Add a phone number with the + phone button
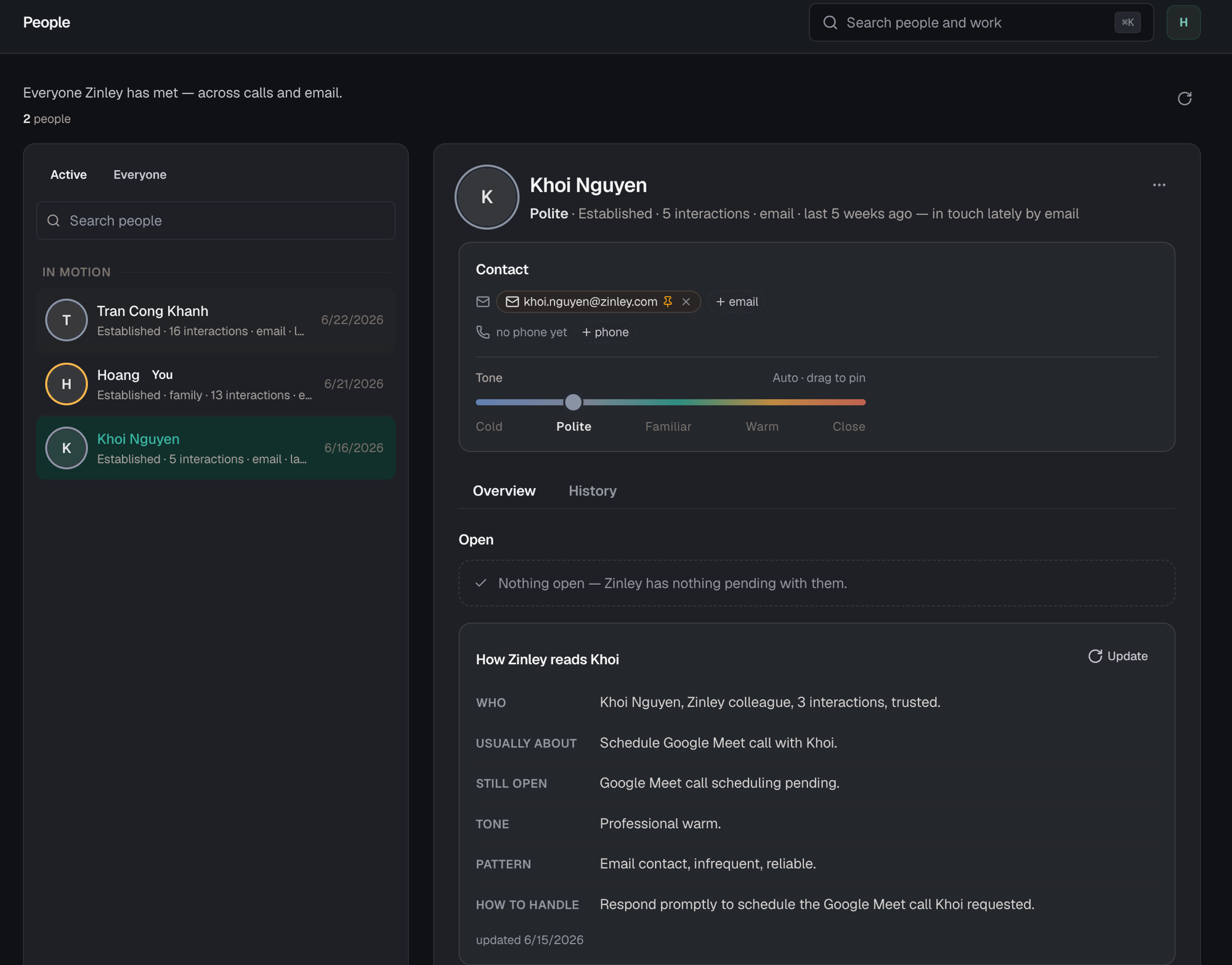 point(605,332)
